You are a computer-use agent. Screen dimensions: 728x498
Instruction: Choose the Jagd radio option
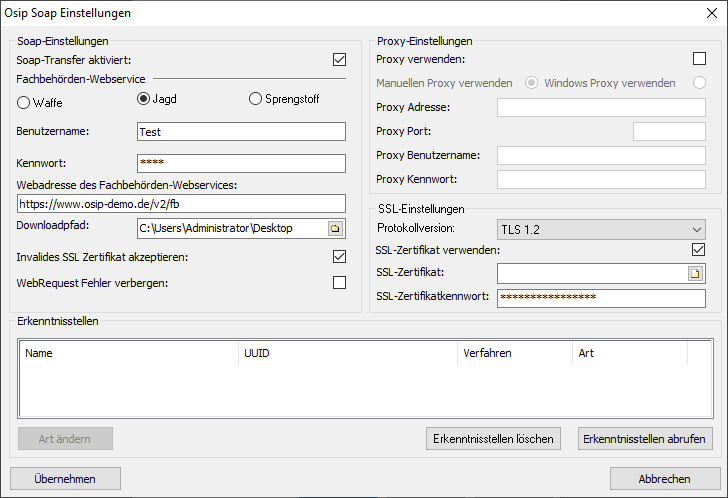143,99
